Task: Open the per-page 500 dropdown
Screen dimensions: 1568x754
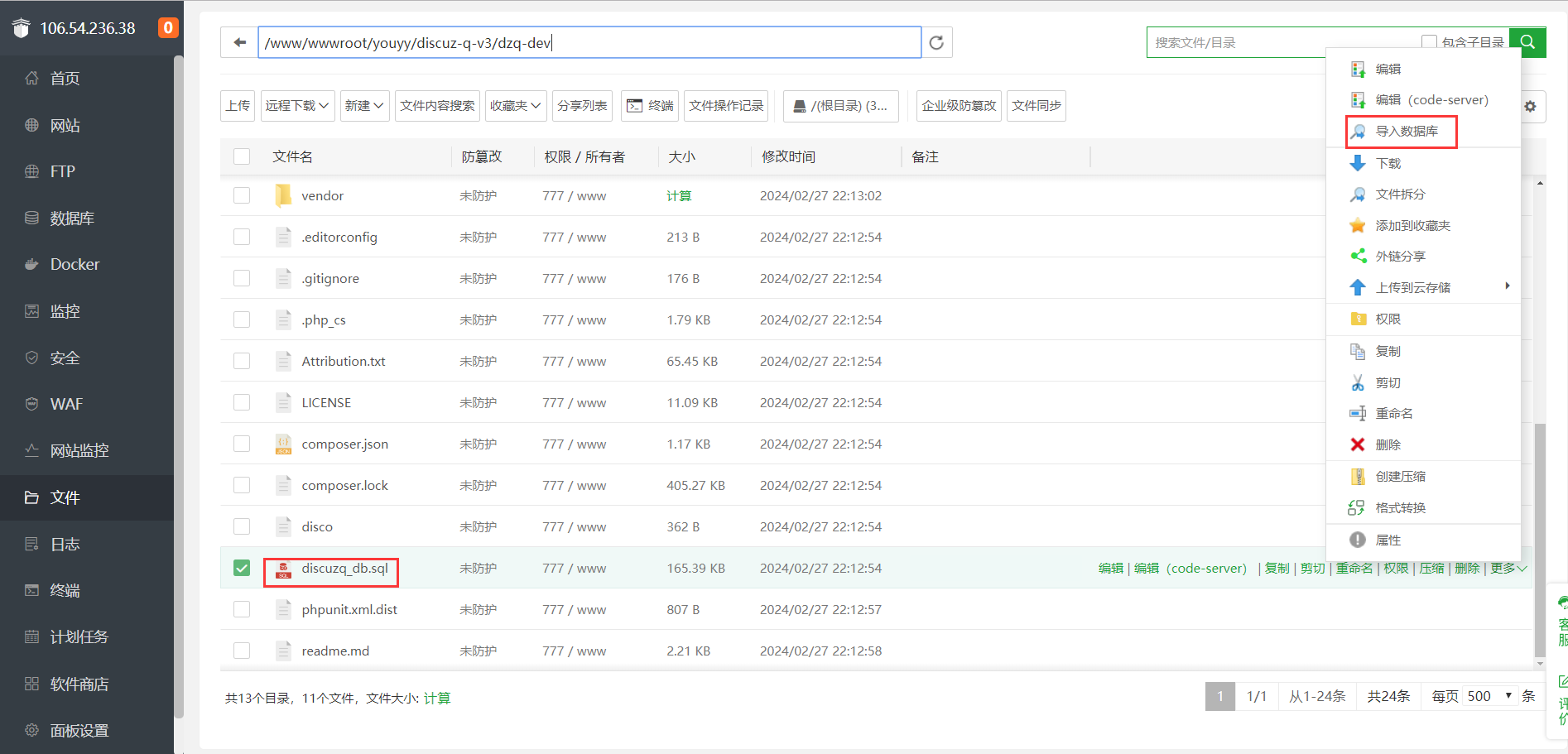Action: pos(1489,696)
